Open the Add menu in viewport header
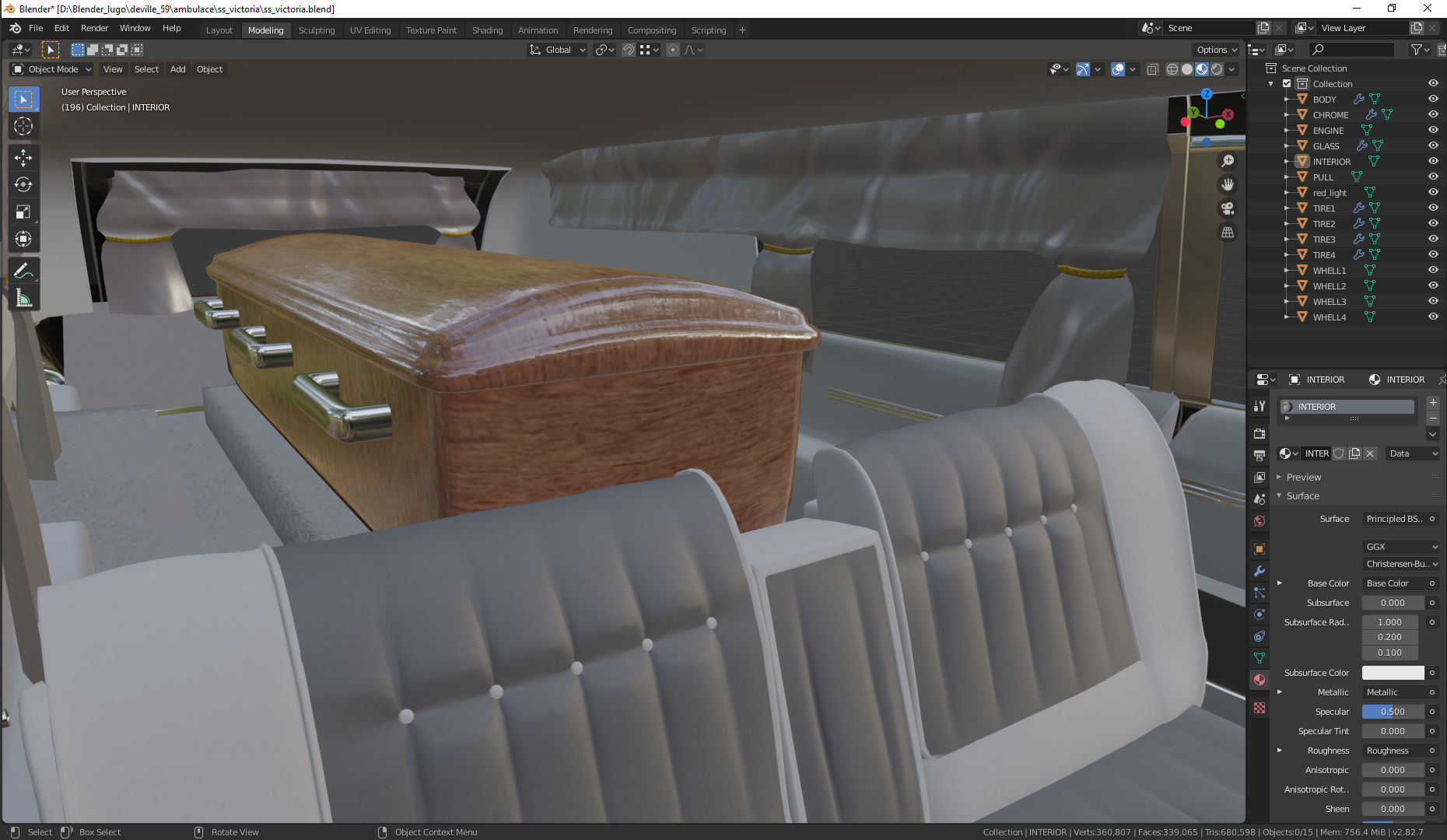 pyautogui.click(x=178, y=69)
